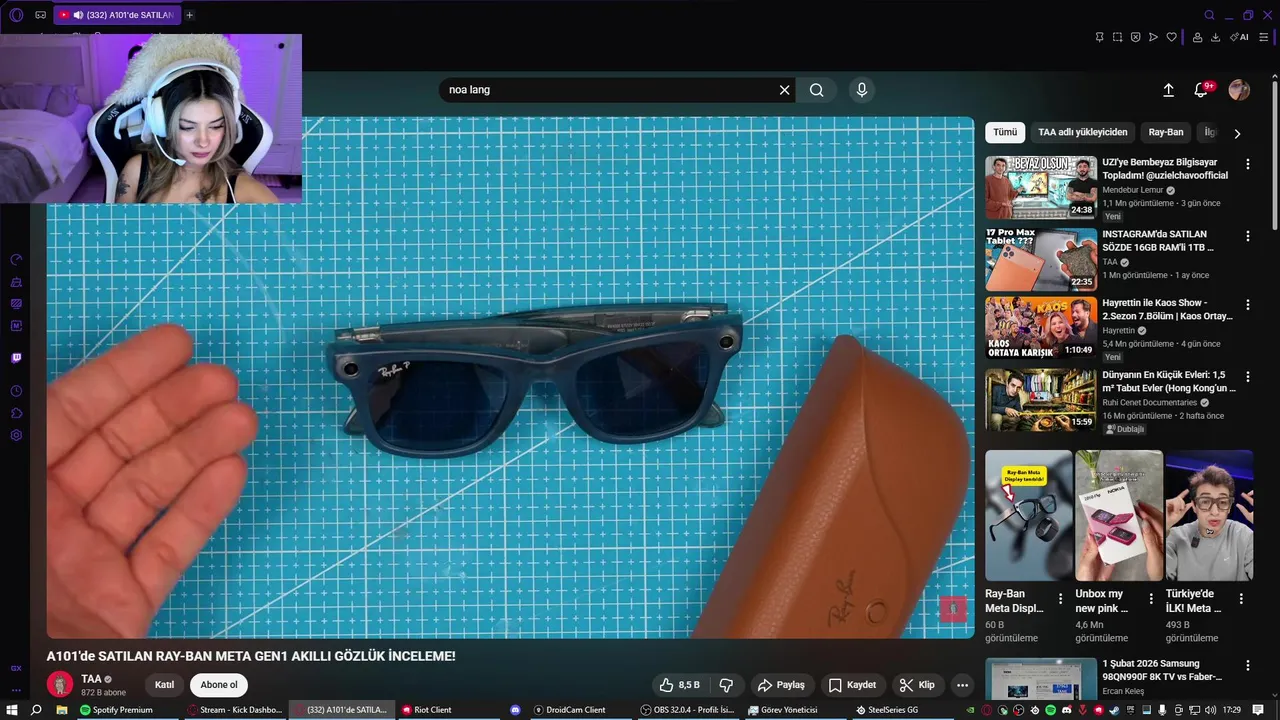Start voice search with microphone icon
The image size is (1280, 720).
click(x=861, y=90)
